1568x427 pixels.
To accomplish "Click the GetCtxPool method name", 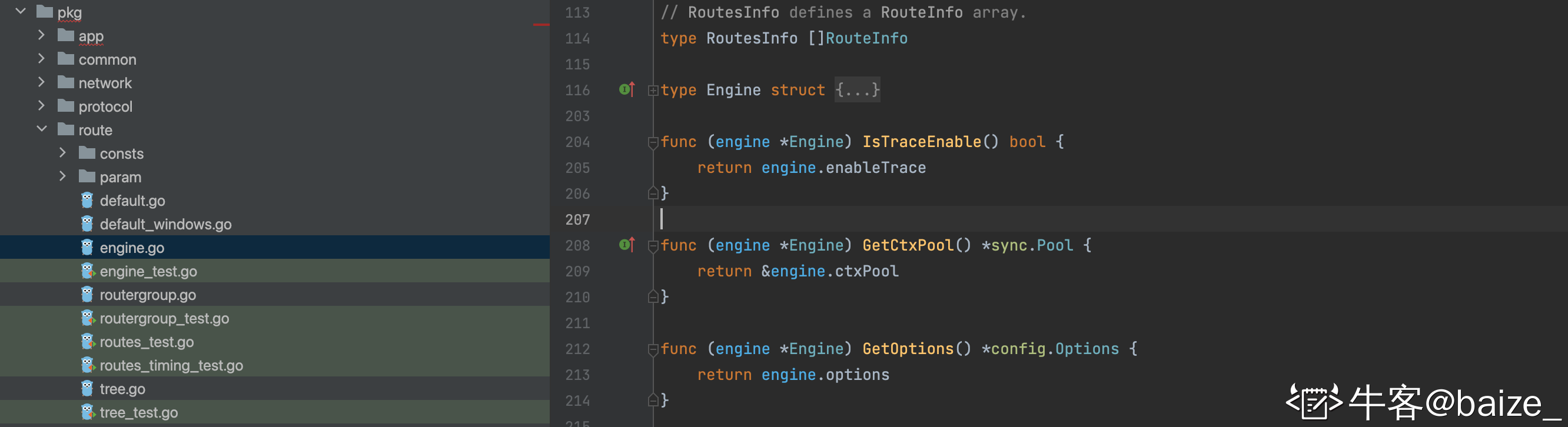I will click(x=908, y=245).
